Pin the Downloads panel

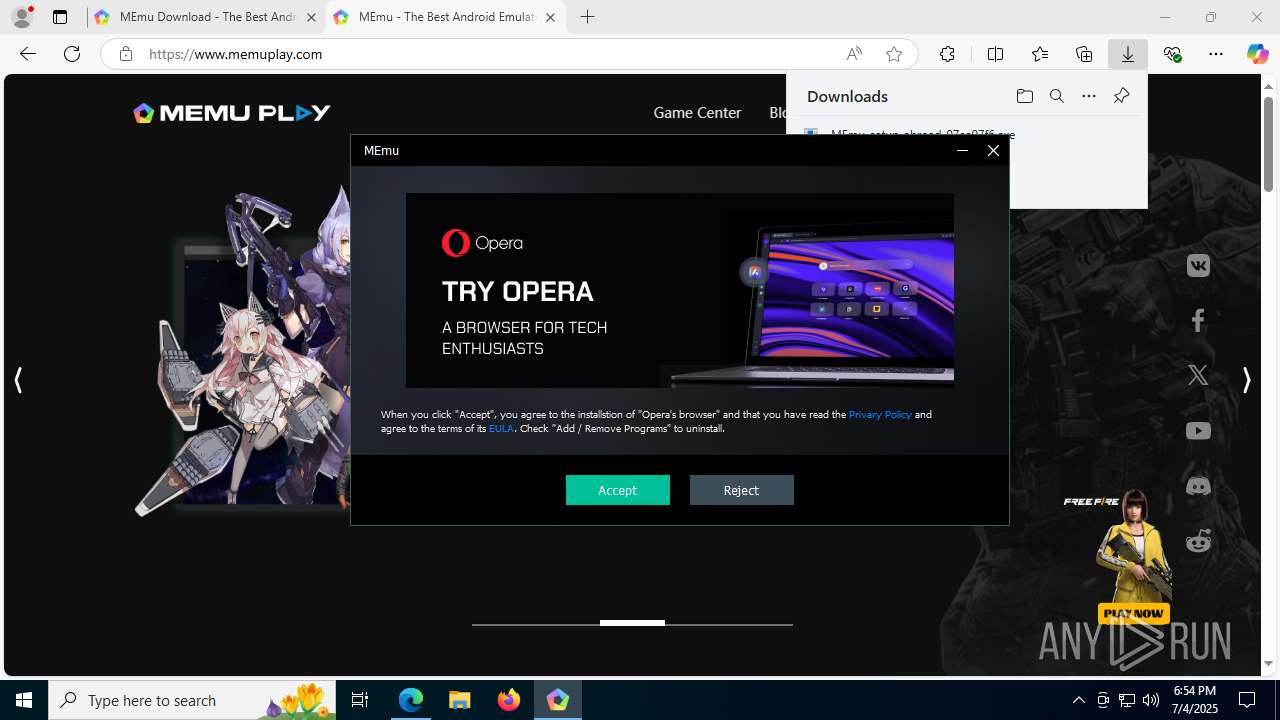[1121, 96]
